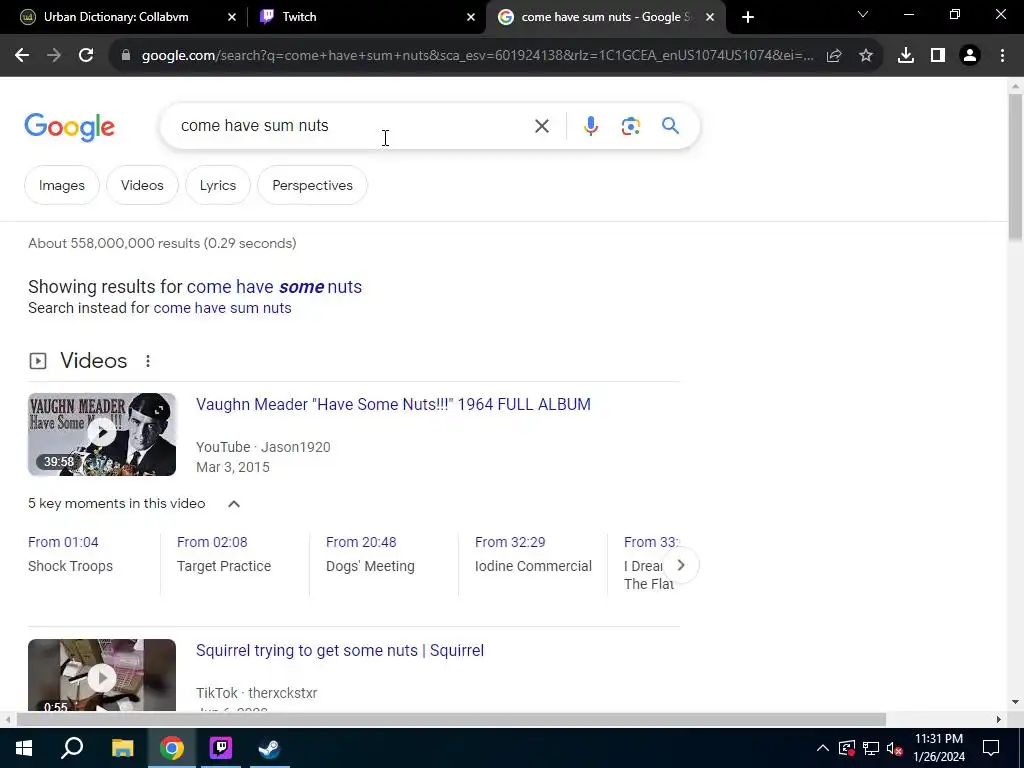Screen dimensions: 1024x768
Task: Jump to key moment From 20:48
Action: pyautogui.click(x=361, y=542)
